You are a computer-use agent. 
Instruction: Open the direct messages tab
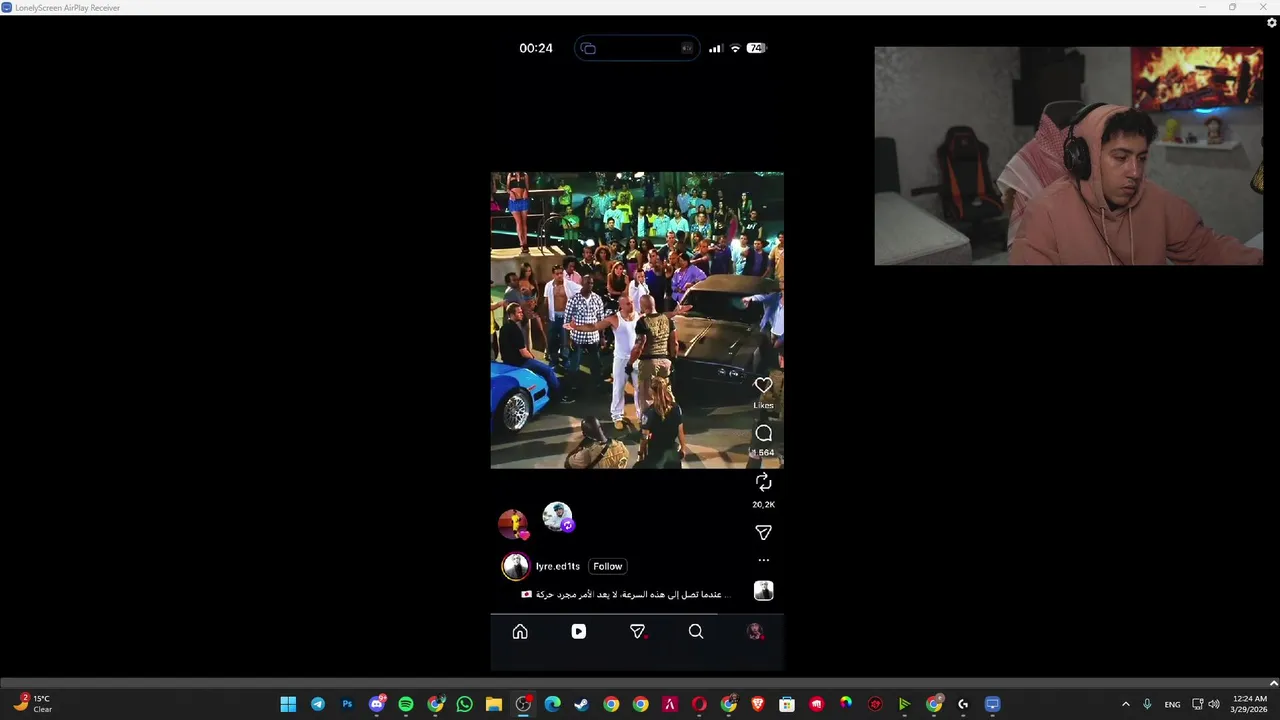tap(637, 631)
